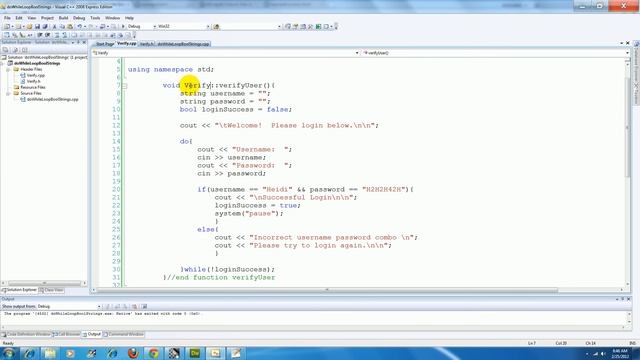Click the Properties Window icon in toolbar
Screen dimensions: 640x360
296,27
